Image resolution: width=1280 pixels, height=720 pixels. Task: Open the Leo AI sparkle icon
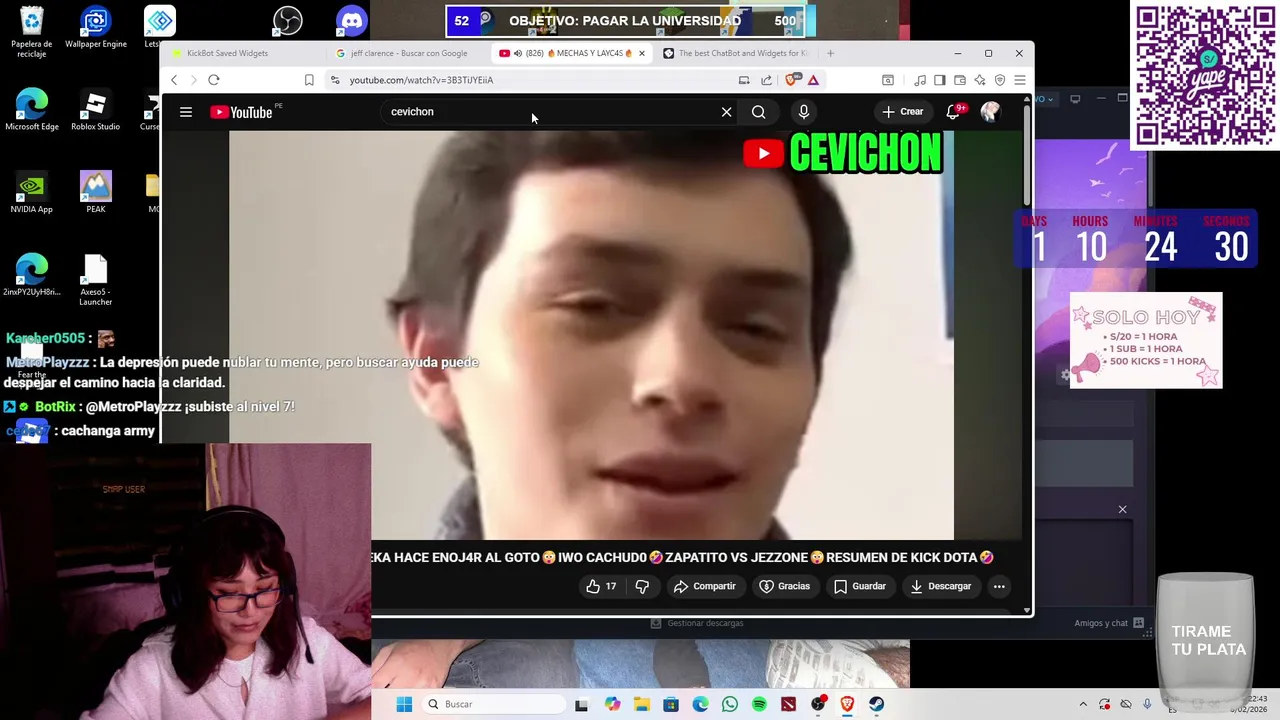[x=979, y=80]
